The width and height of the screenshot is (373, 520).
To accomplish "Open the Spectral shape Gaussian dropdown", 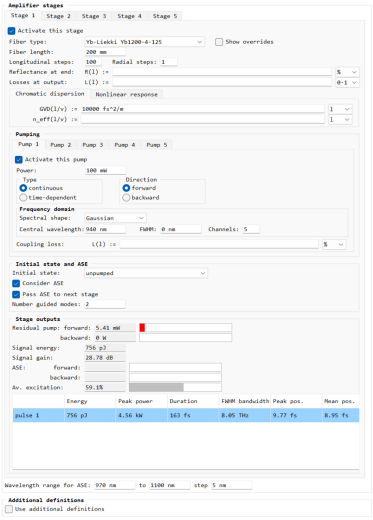I will point(115,218).
